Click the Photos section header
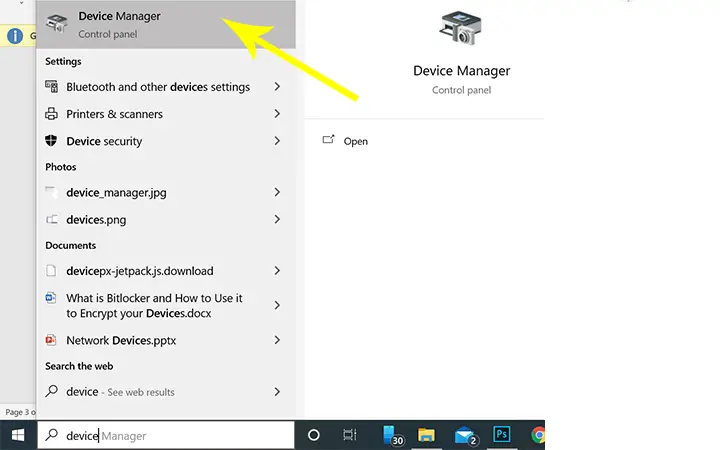 pos(61,167)
